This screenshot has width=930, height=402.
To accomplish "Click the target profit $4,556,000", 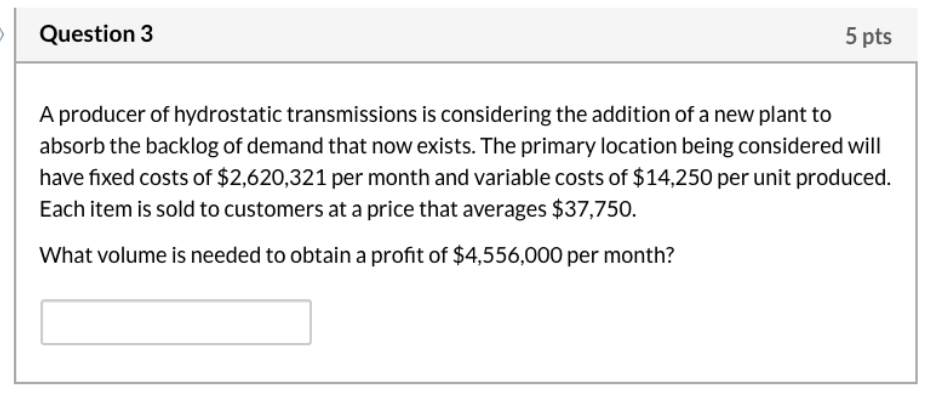I will coord(507,256).
